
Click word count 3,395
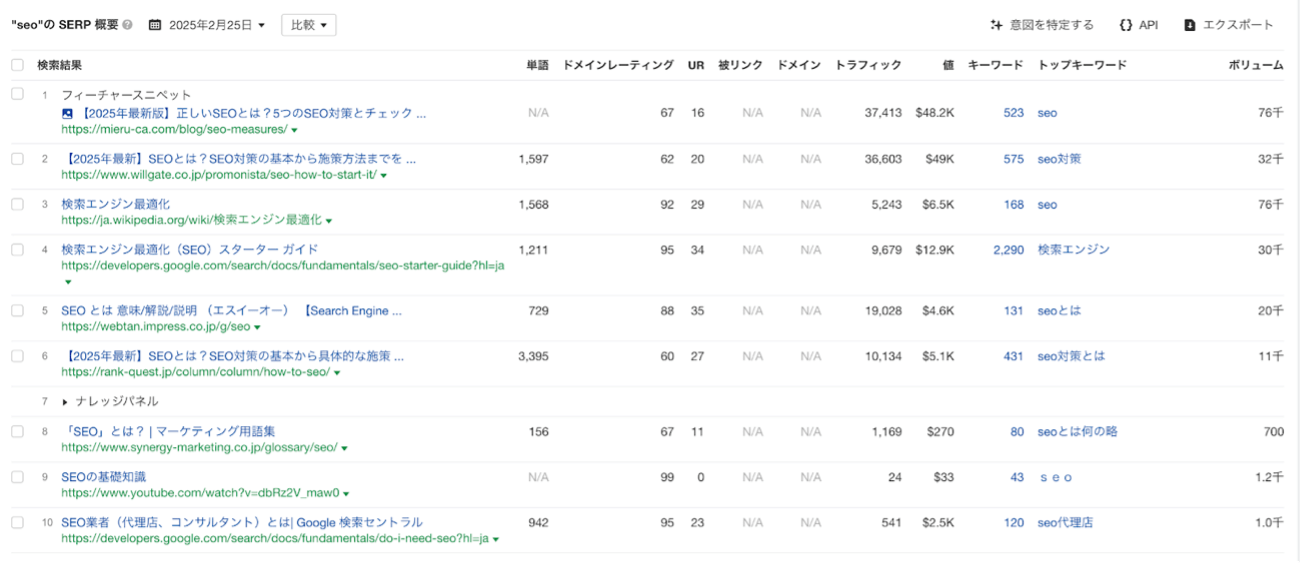point(533,356)
